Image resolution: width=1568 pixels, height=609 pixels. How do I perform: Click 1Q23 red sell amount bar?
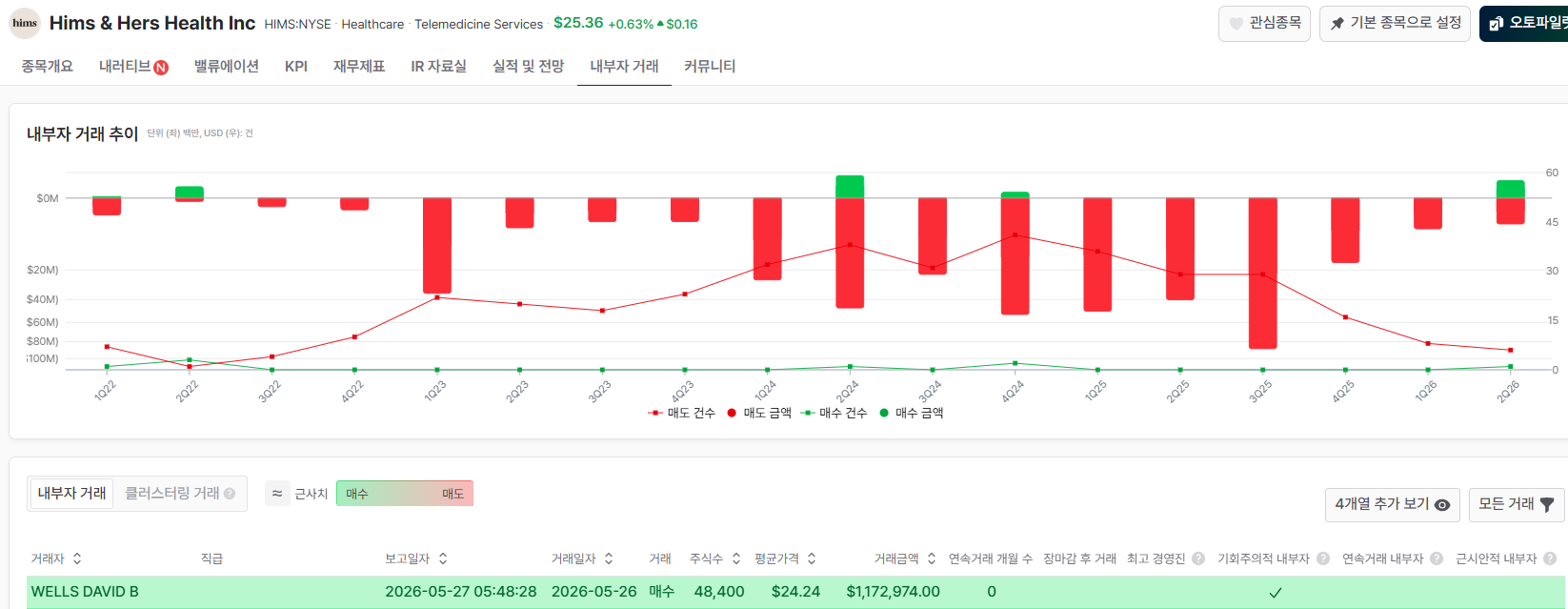437,246
